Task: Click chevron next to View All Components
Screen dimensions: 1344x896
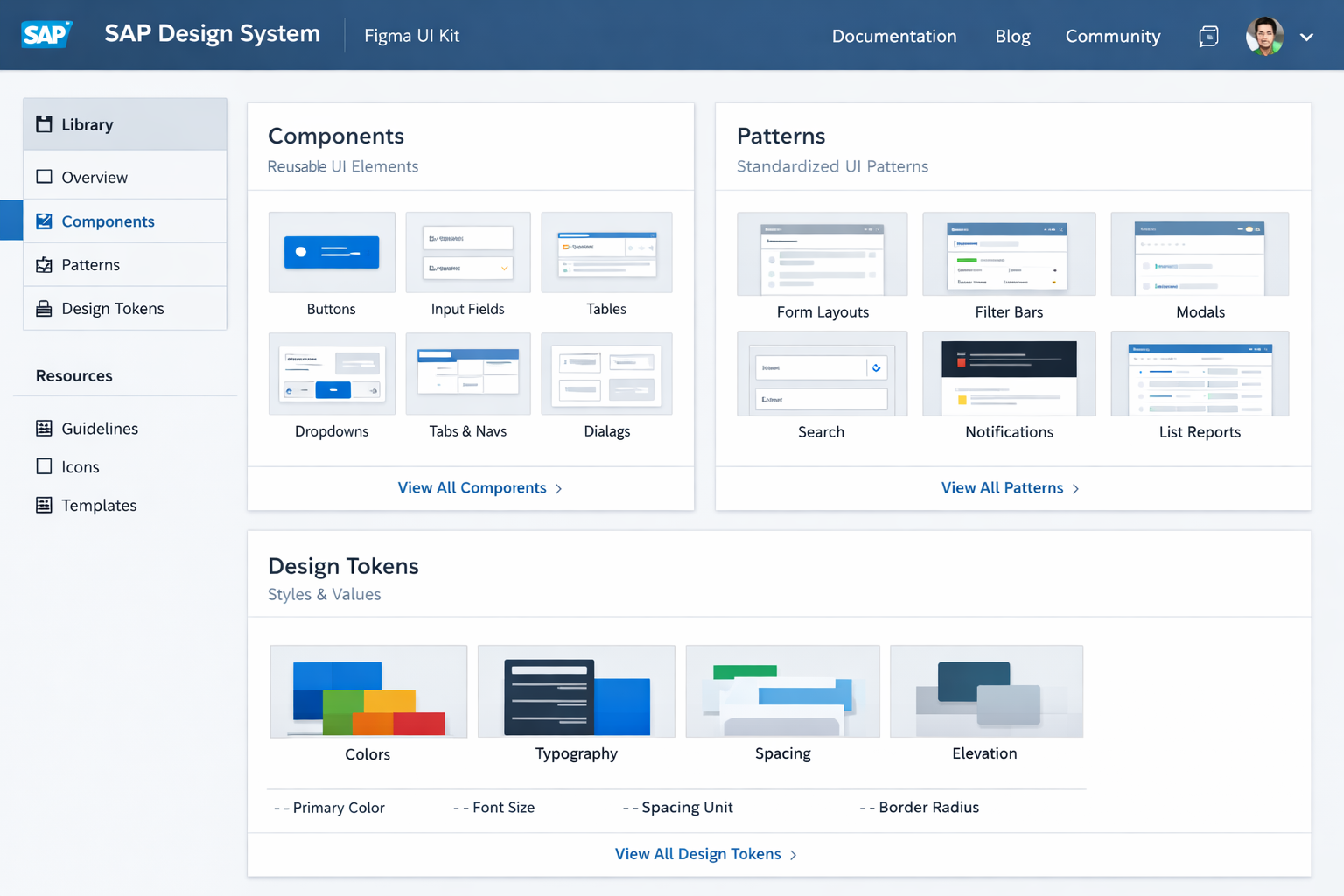Action: click(x=559, y=489)
